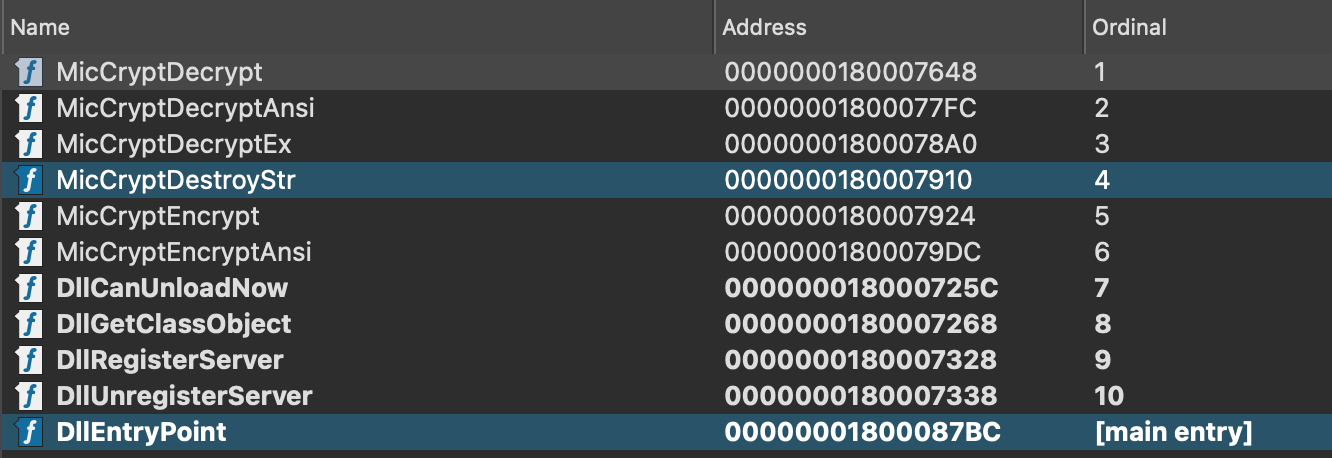Click the [main entry] ordinal cell
The image size is (1332, 458).
tap(1174, 432)
